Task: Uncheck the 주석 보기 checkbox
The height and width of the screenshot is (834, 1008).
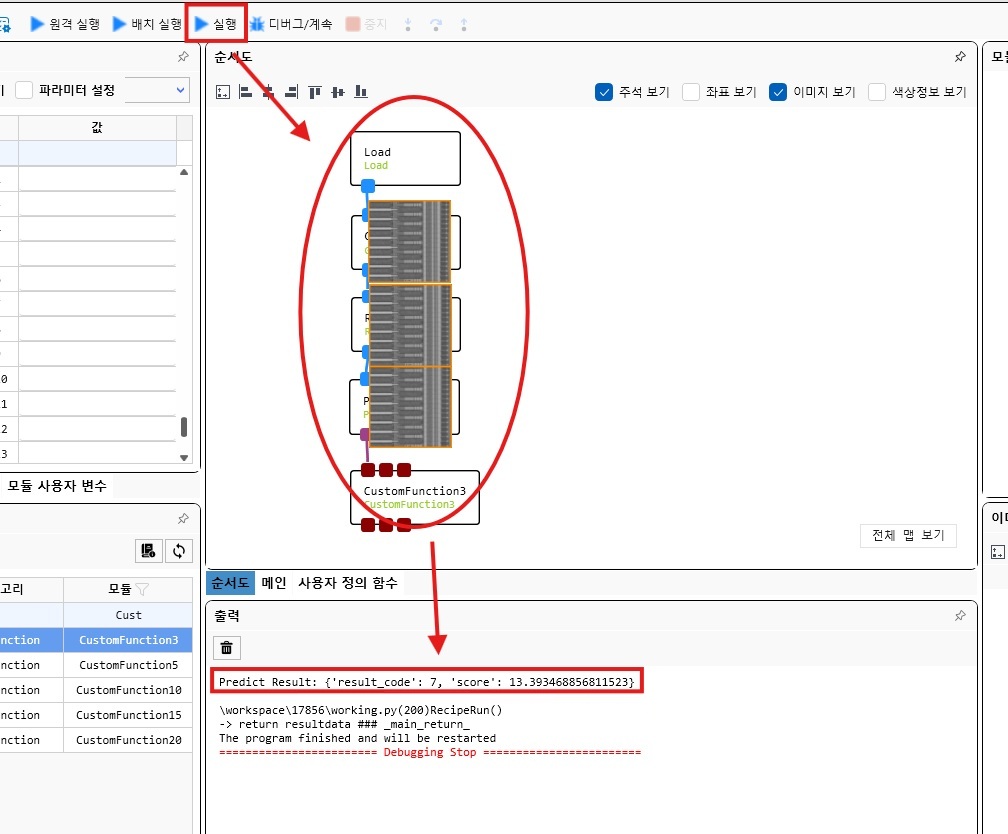Action: click(x=604, y=92)
